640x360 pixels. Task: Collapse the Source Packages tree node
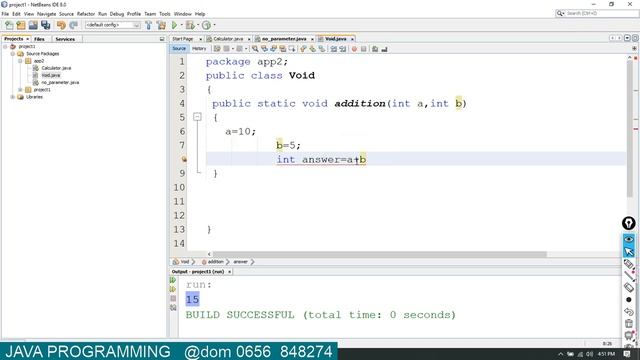(13, 54)
